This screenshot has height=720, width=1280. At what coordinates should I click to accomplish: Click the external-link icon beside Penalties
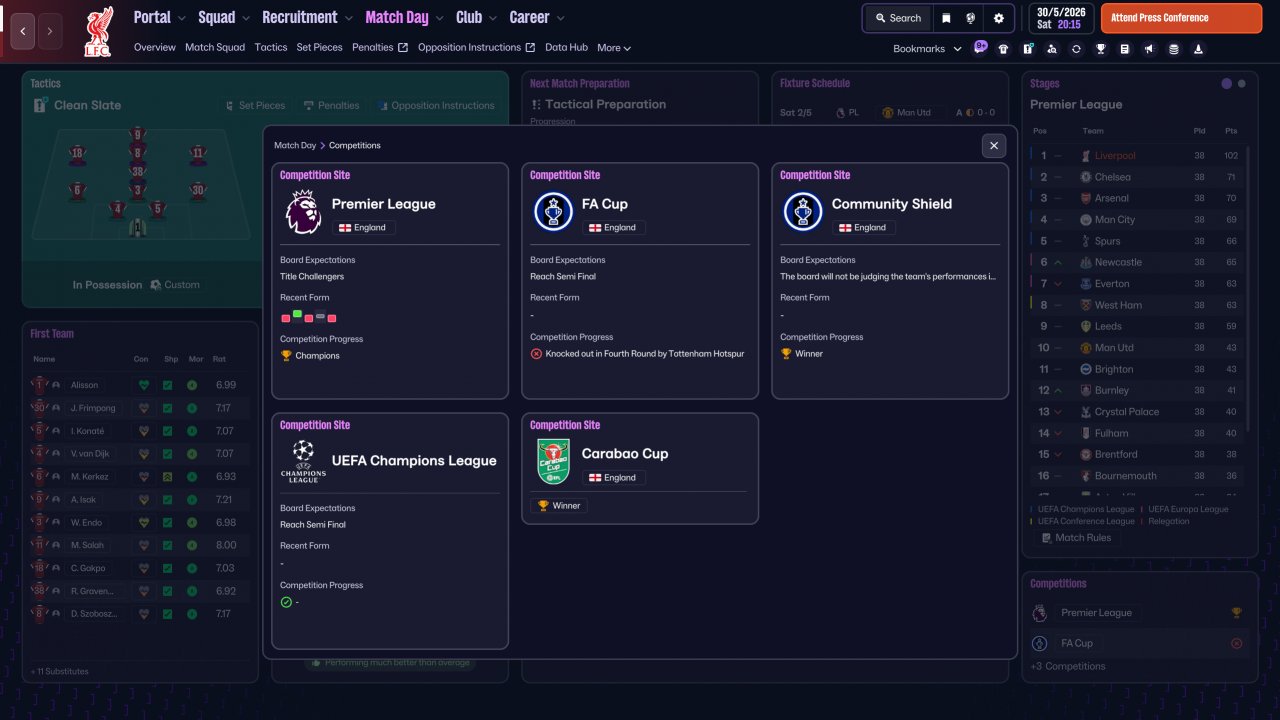coord(402,48)
